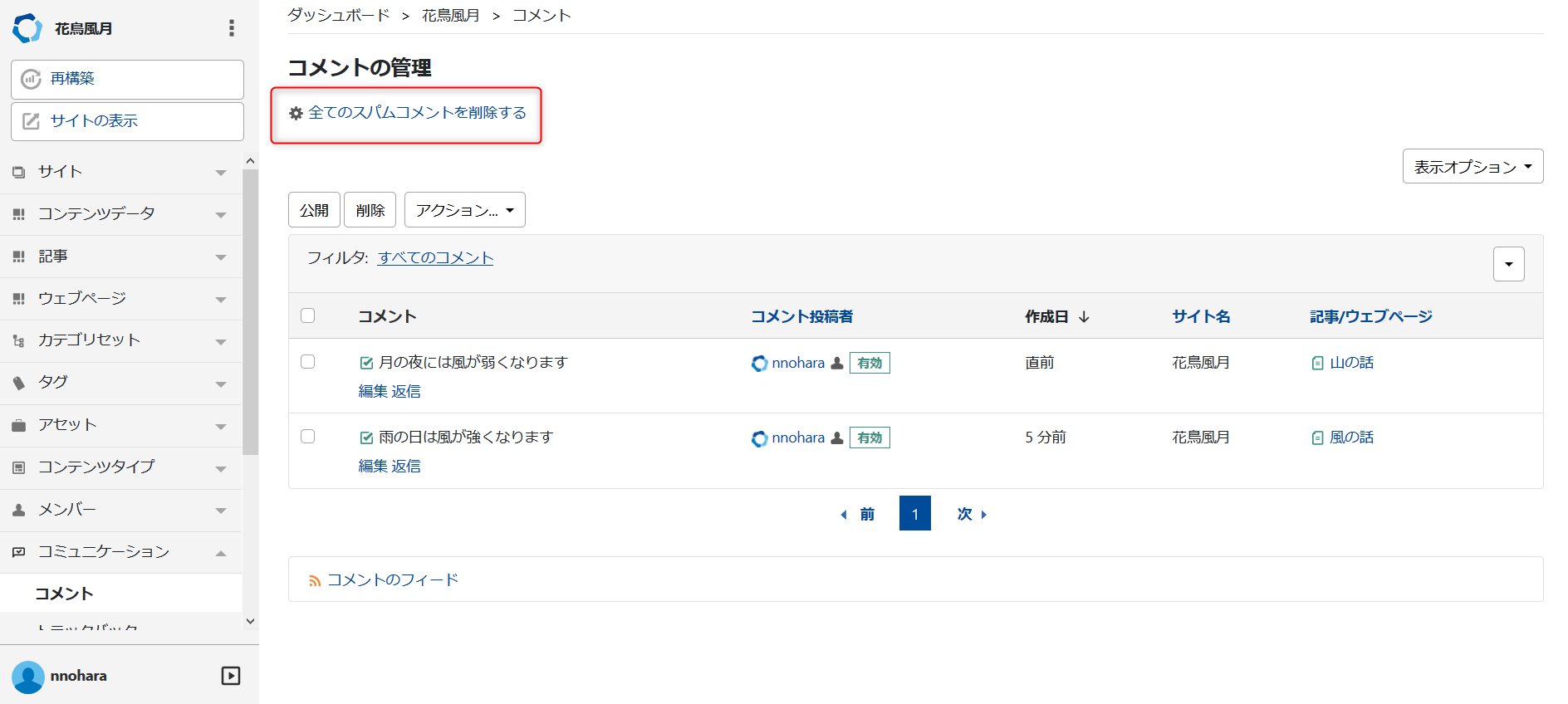Image resolution: width=1568 pixels, height=704 pixels.
Task: Click the 削除 button
Action: coord(370,210)
